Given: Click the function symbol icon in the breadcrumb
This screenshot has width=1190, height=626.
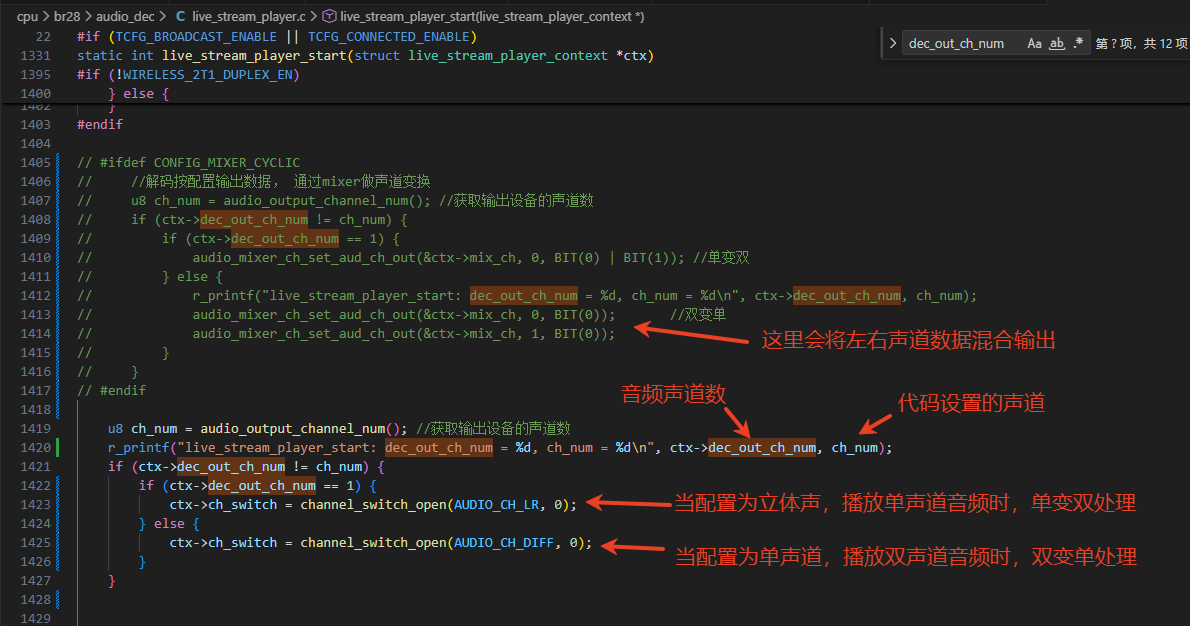Looking at the screenshot, I should (x=329, y=16).
